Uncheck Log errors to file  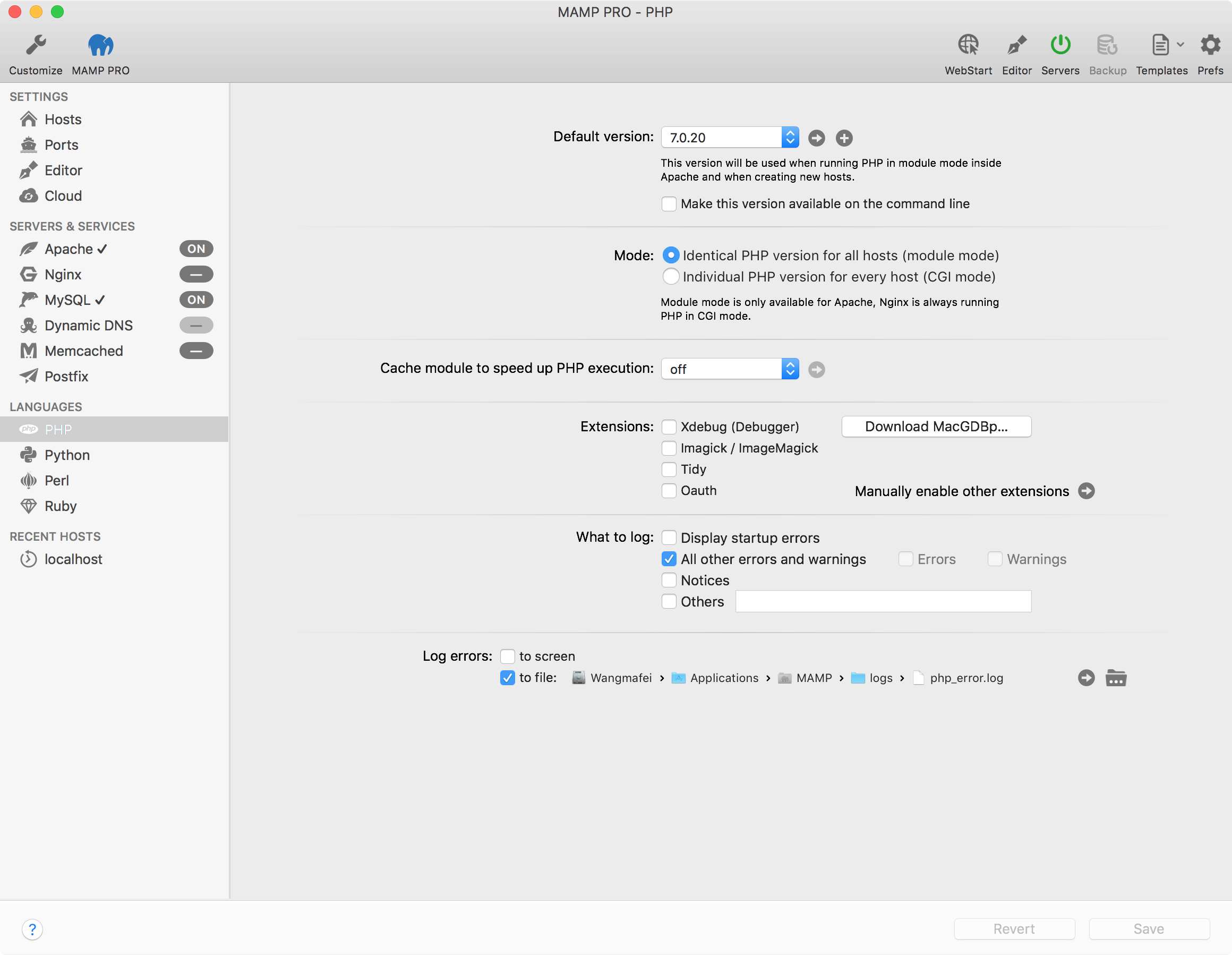point(507,677)
